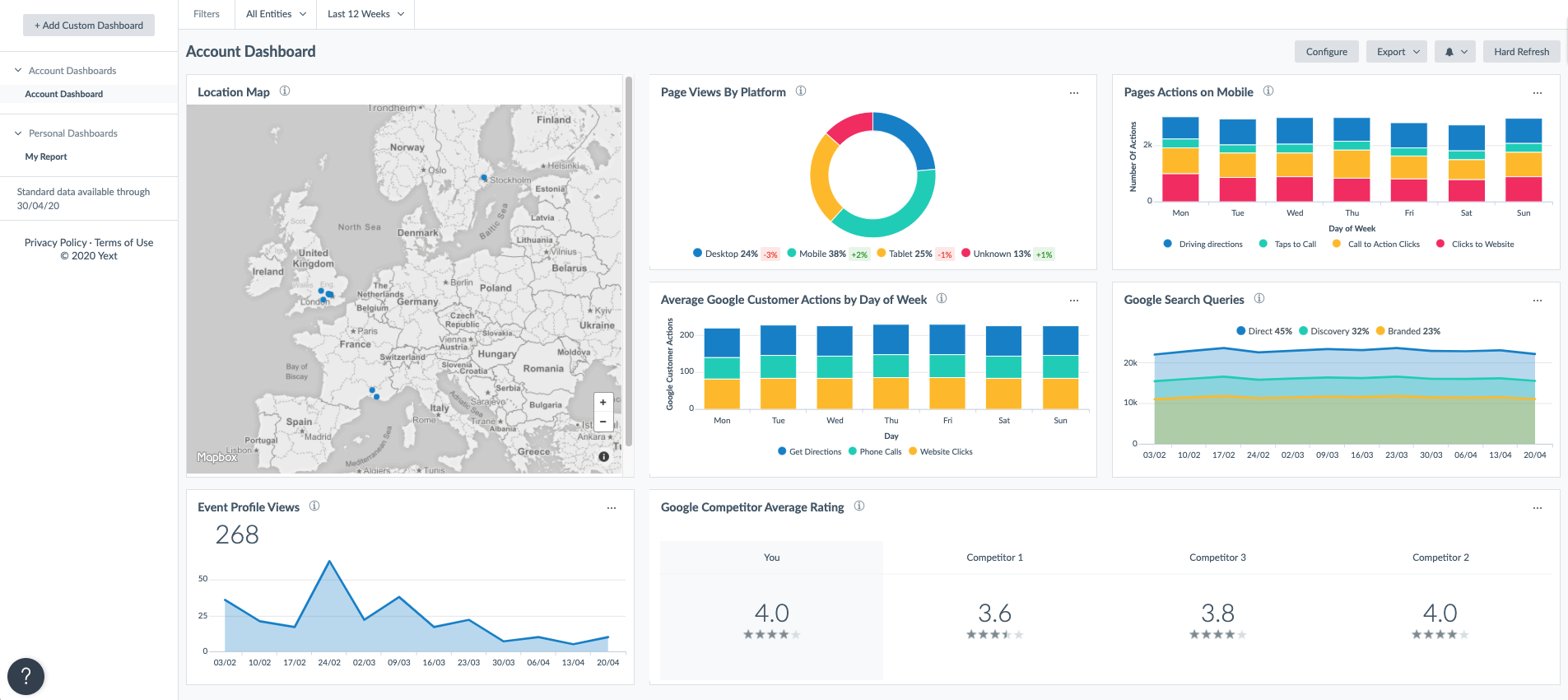This screenshot has width=1568, height=700.
Task: Select Account Dashboard in sidebar
Action: [x=64, y=94]
